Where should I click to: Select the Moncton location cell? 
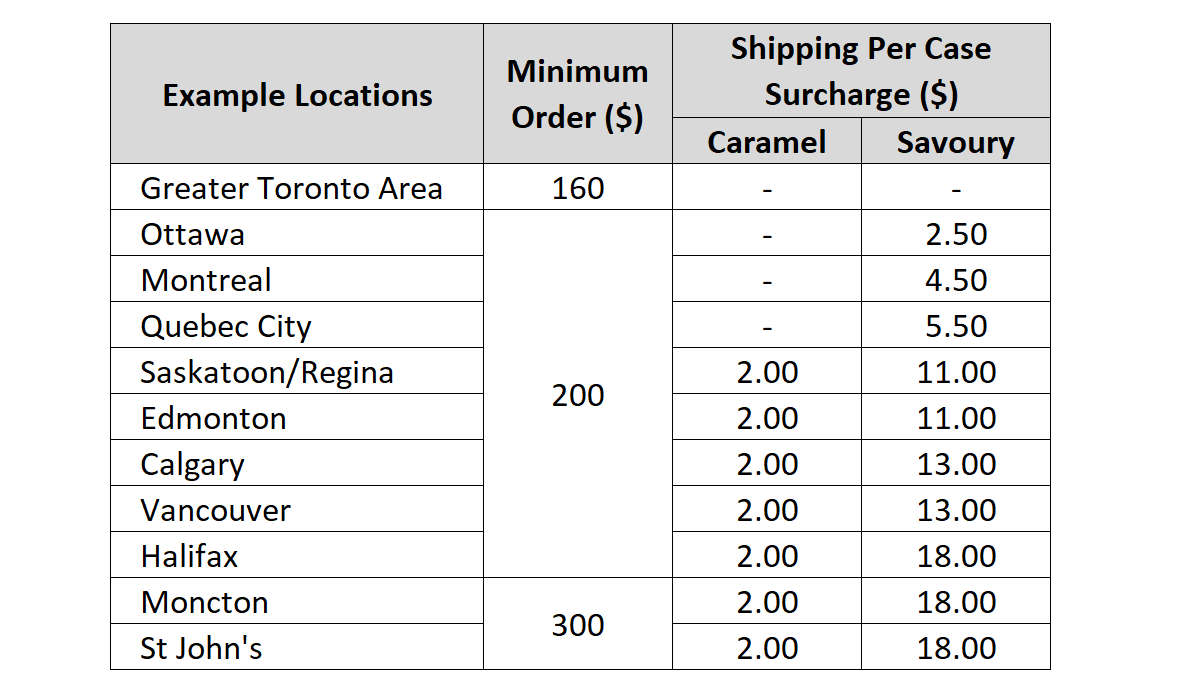coord(205,602)
